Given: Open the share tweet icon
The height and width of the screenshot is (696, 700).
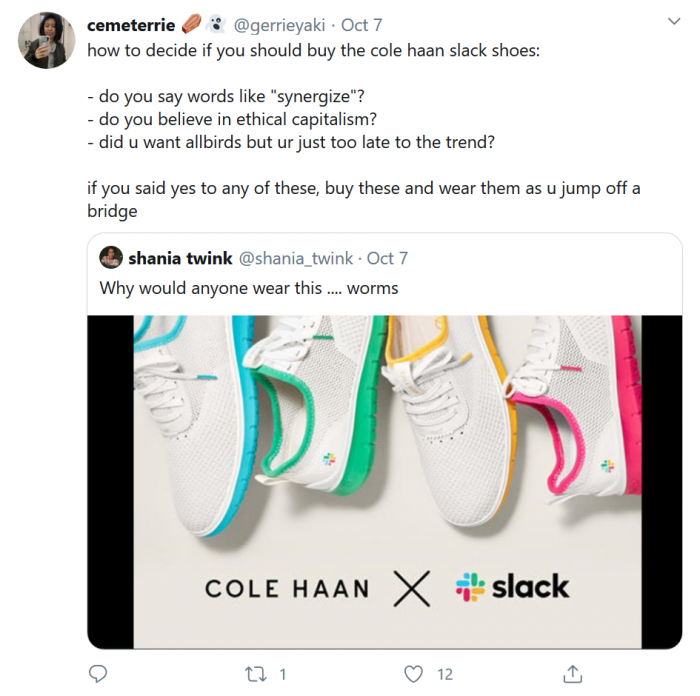Looking at the screenshot, I should point(572,674).
